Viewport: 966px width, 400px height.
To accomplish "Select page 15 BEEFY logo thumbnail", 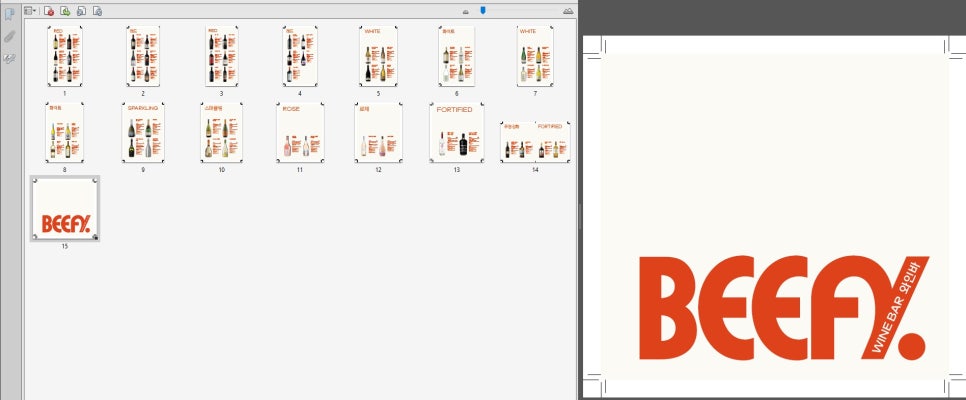I will click(x=65, y=208).
